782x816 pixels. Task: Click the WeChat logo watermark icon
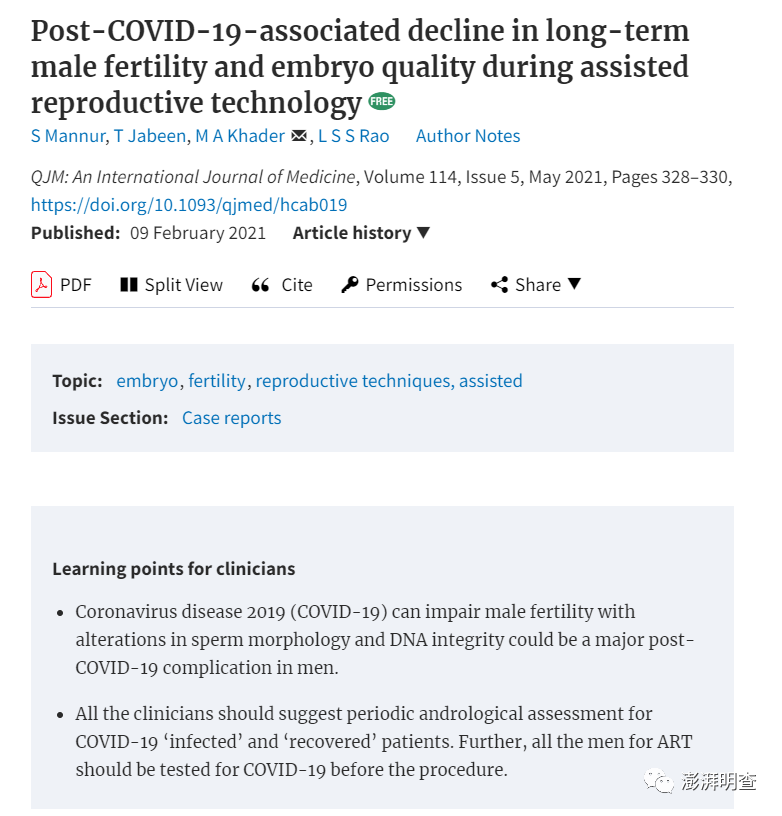tap(658, 781)
